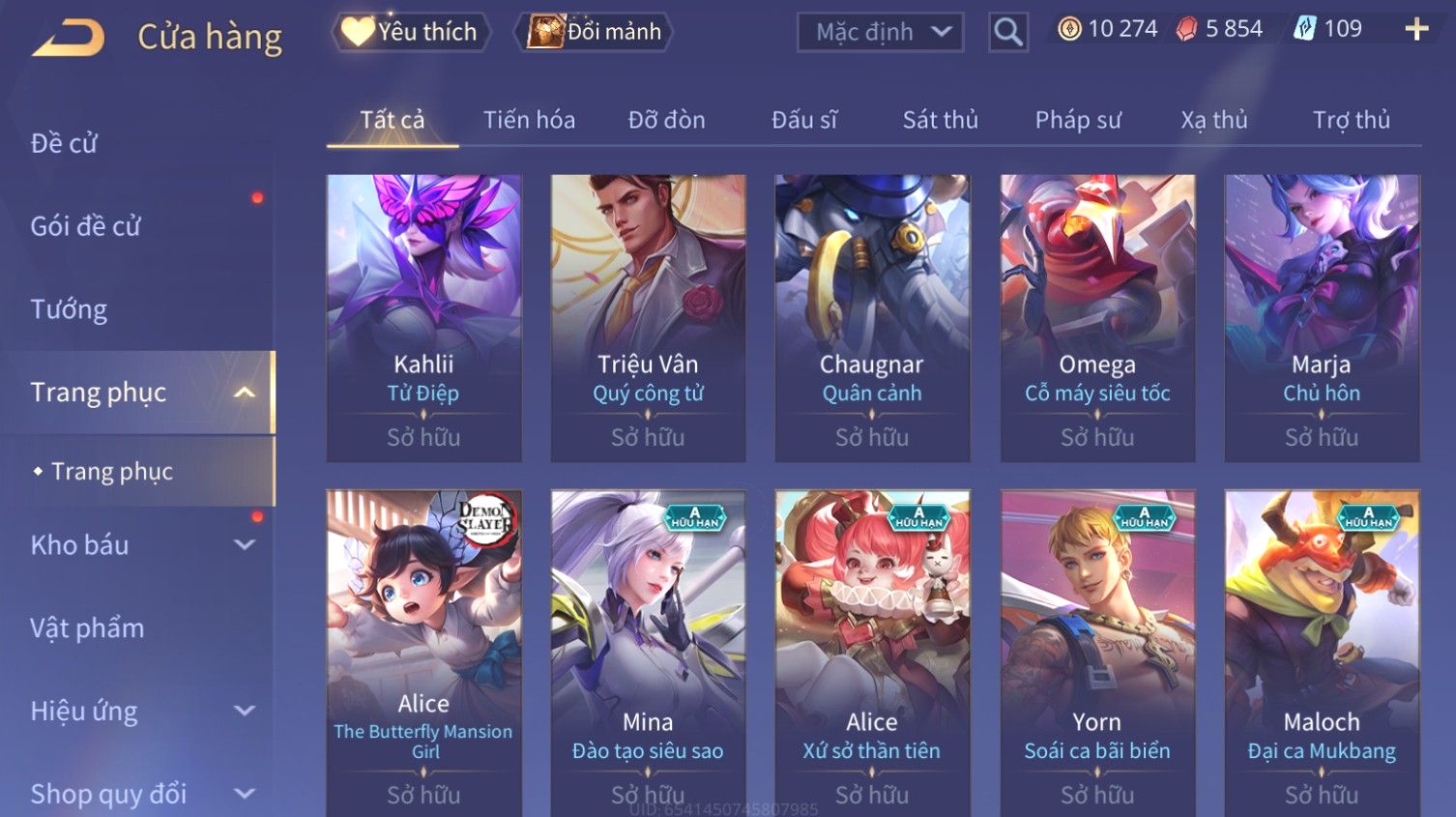Collapse the Trang phục sidebar section
The image size is (1456, 817).
(245, 393)
